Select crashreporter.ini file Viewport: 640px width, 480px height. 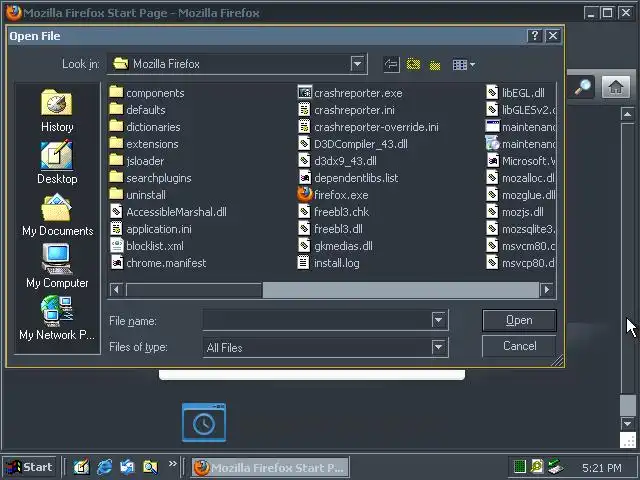point(346,110)
